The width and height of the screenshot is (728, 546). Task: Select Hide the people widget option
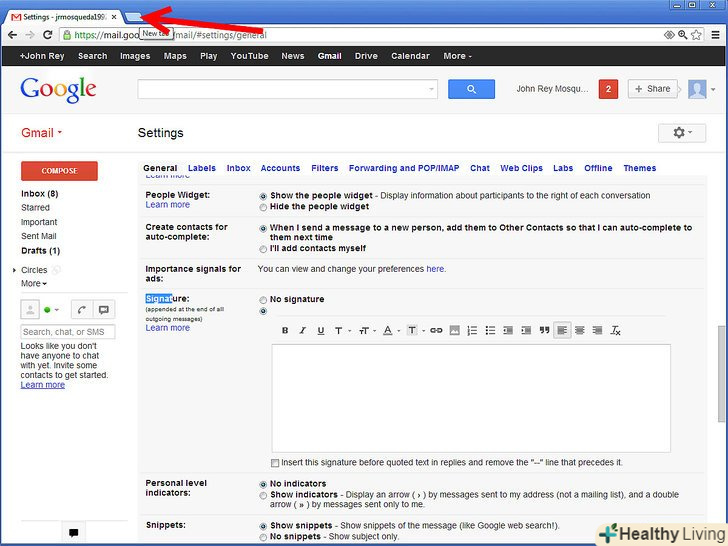pyautogui.click(x=263, y=208)
